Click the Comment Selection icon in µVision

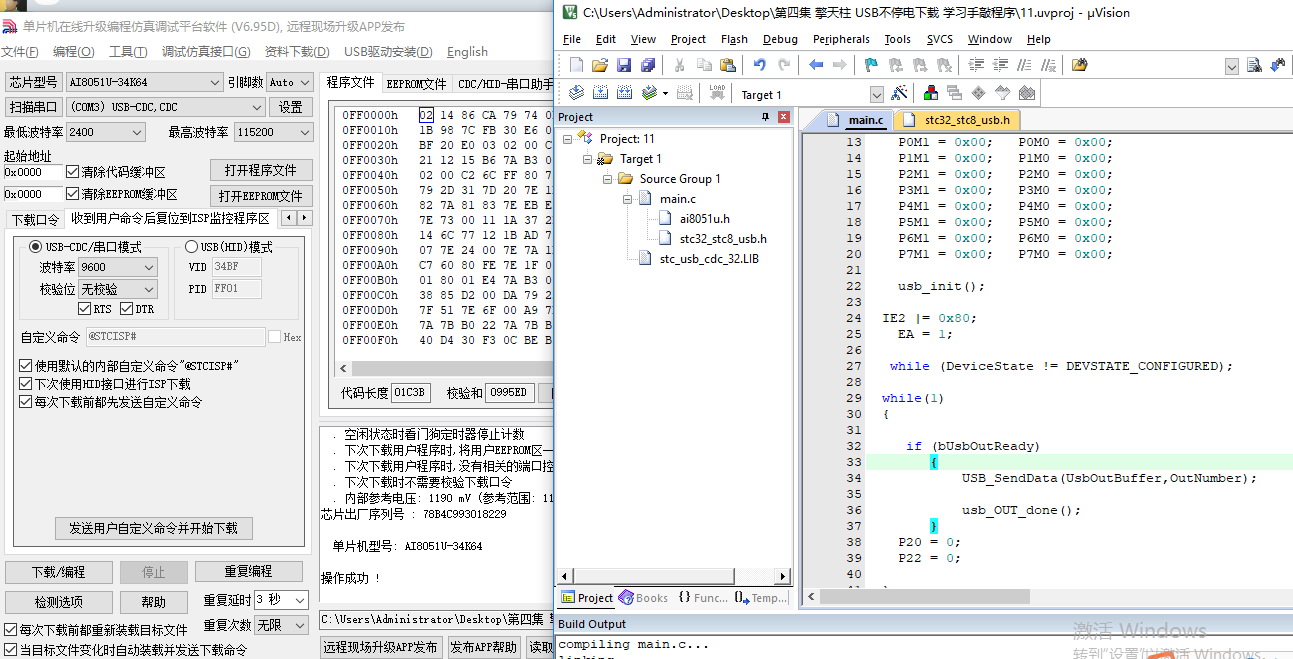tap(1024, 65)
